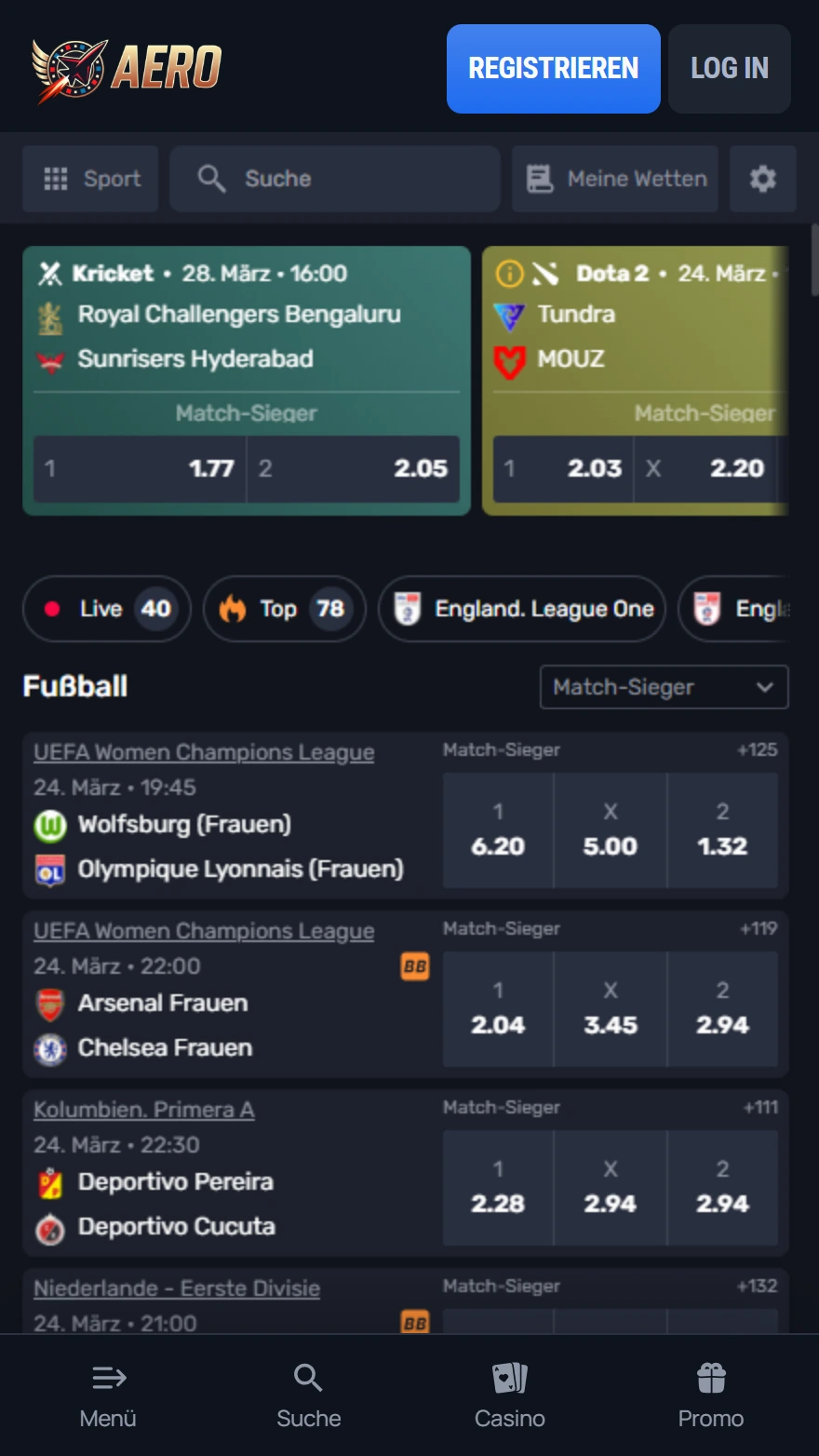Toggle the Live events filter
Image resolution: width=819 pixels, height=1456 pixels.
click(x=107, y=609)
